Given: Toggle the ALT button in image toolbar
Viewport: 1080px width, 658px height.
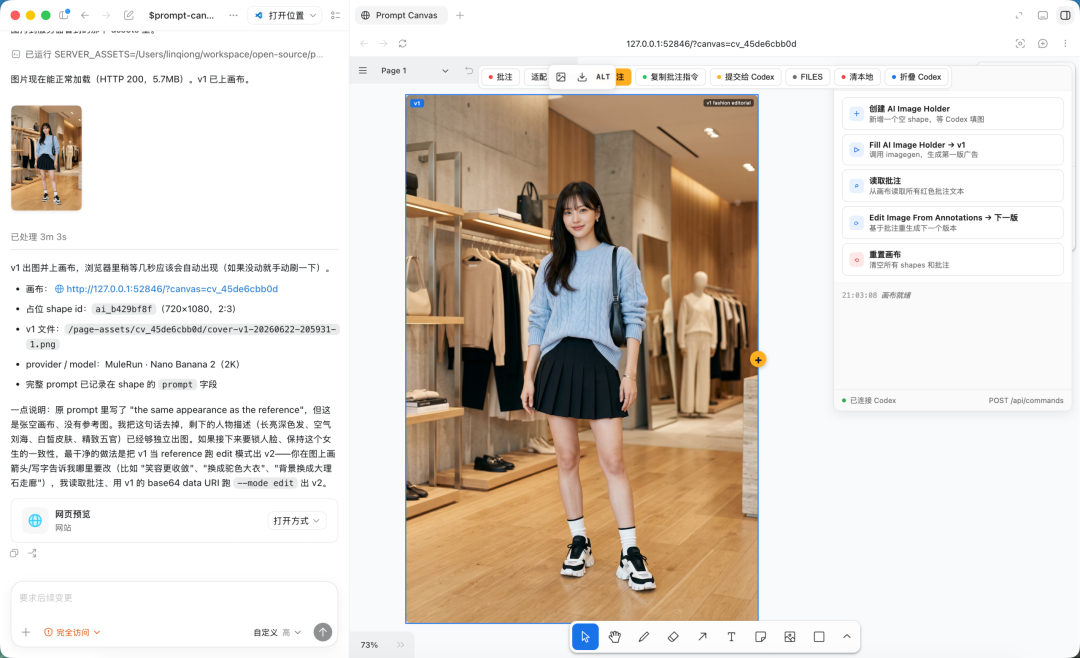Looking at the screenshot, I should tap(603, 77).
